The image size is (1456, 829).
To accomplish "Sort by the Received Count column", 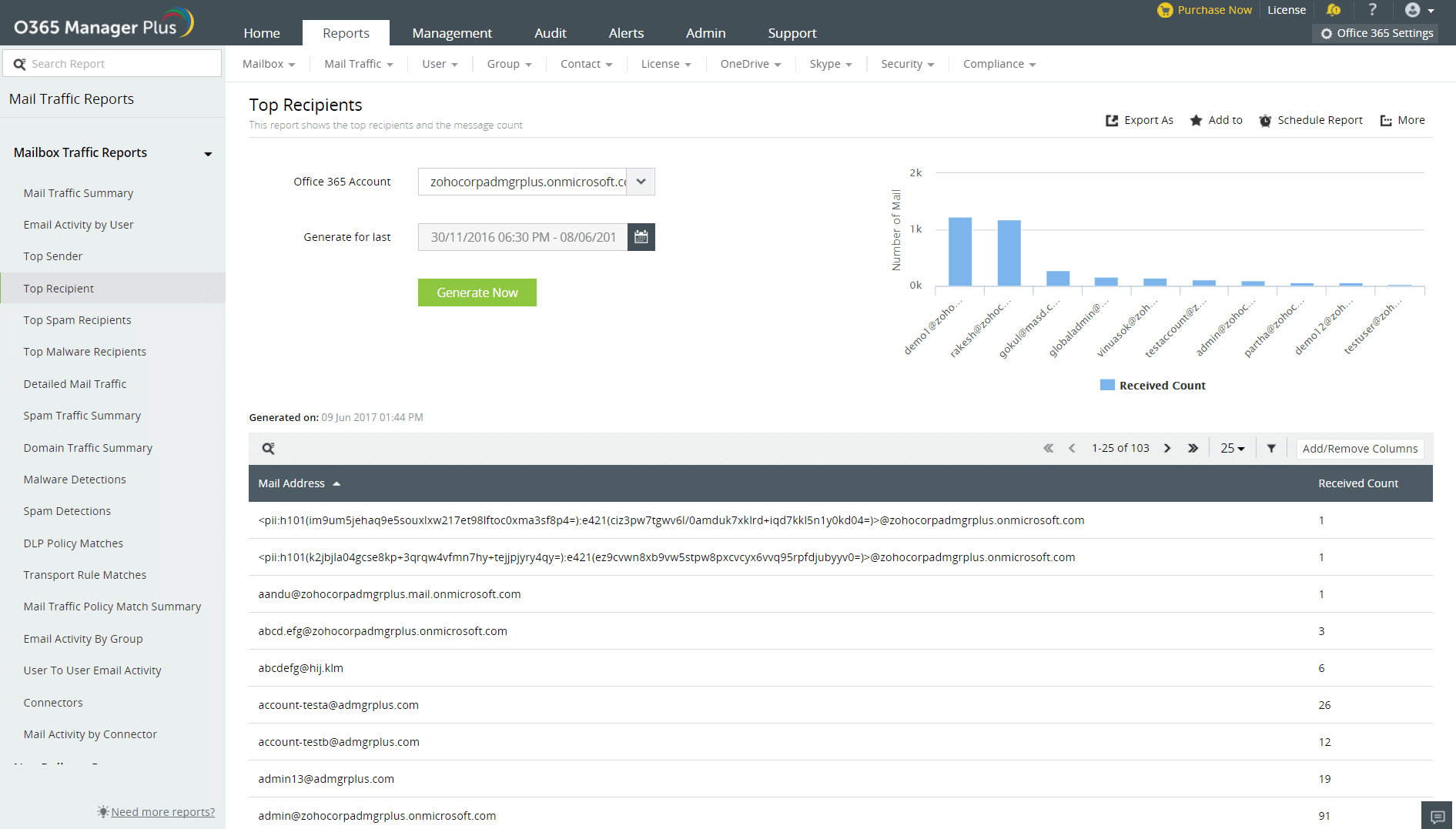I will click(1358, 483).
